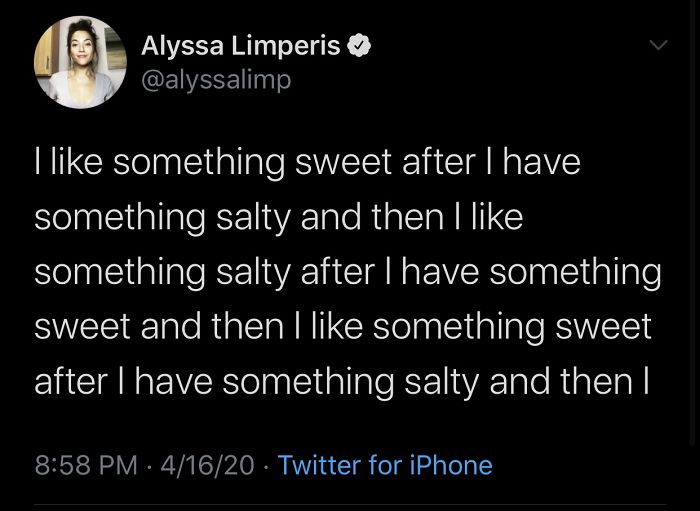Viewport: 700px width, 511px height.
Task: Click the word 'iPhone' in source label
Action: [449, 465]
